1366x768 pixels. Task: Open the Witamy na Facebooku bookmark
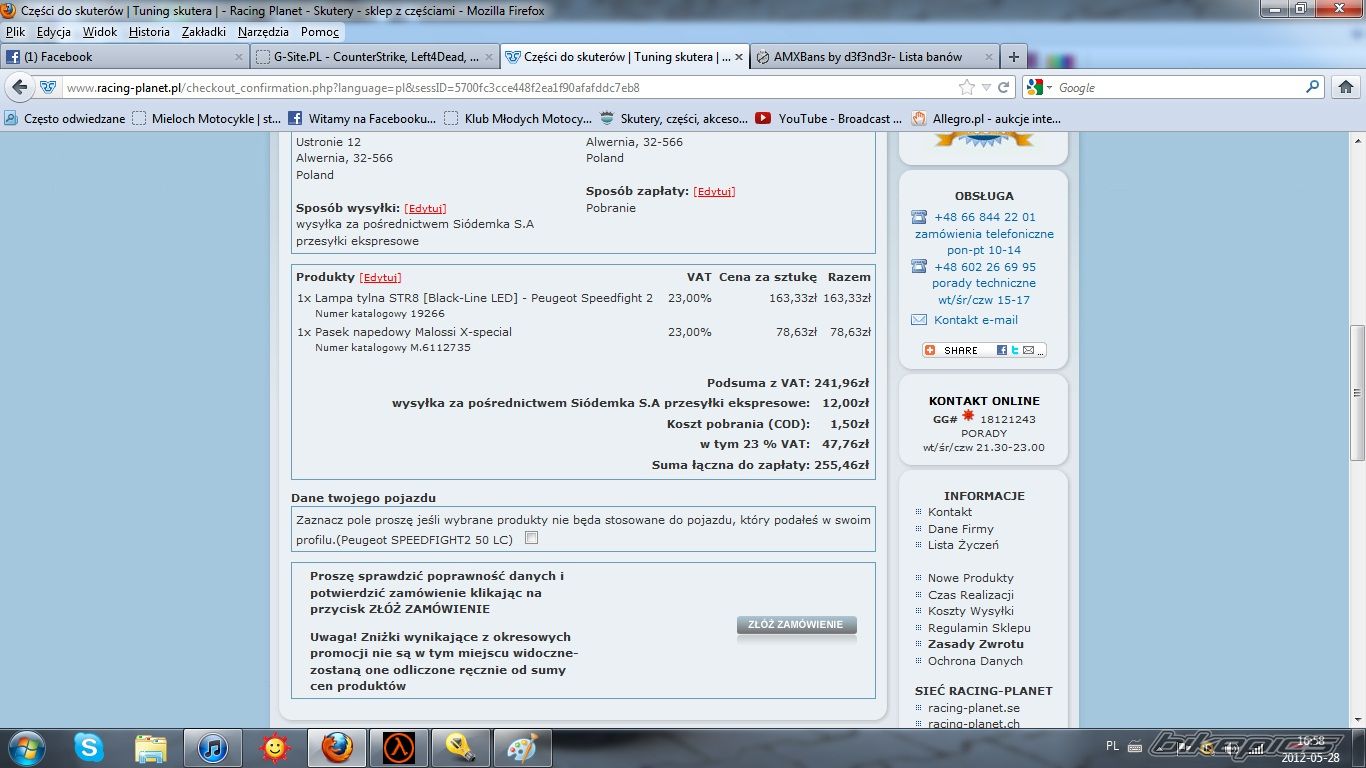pyautogui.click(x=362, y=118)
